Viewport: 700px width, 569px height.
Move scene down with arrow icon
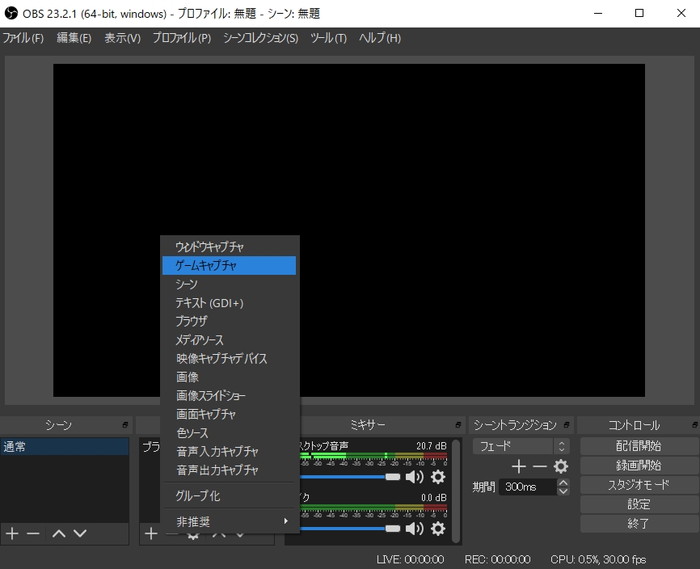pyautogui.click(x=80, y=533)
